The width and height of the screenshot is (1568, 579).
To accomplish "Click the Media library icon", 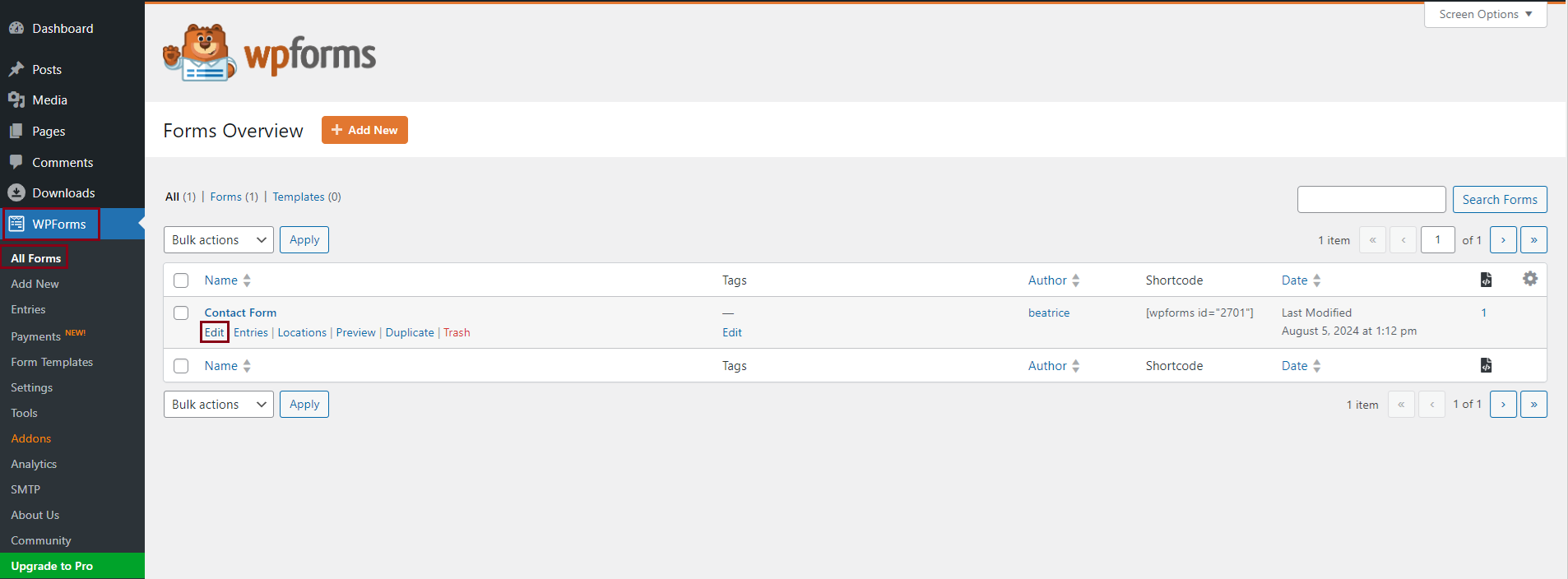I will coord(16,100).
